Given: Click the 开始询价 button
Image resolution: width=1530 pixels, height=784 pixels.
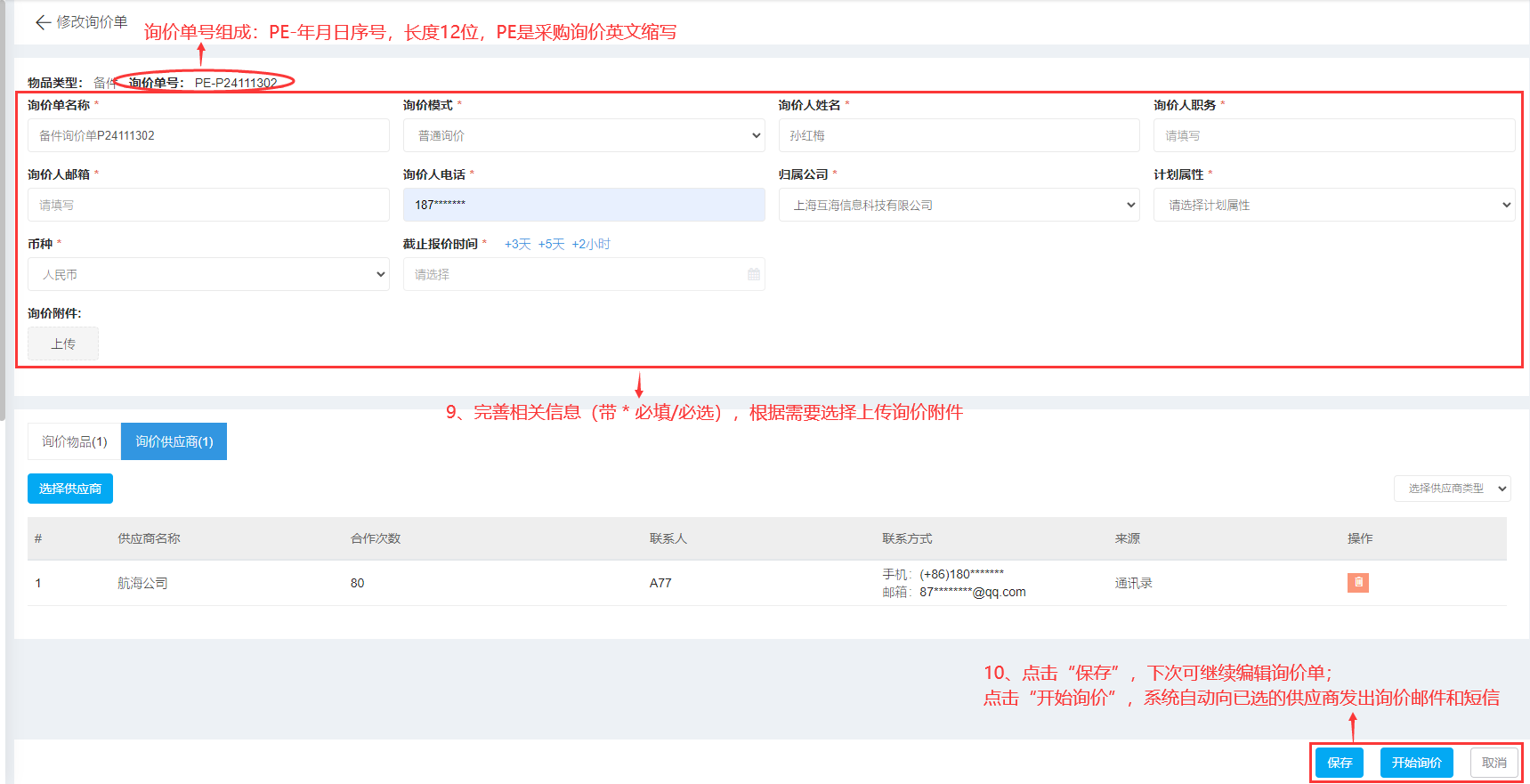Looking at the screenshot, I should pyautogui.click(x=1417, y=763).
